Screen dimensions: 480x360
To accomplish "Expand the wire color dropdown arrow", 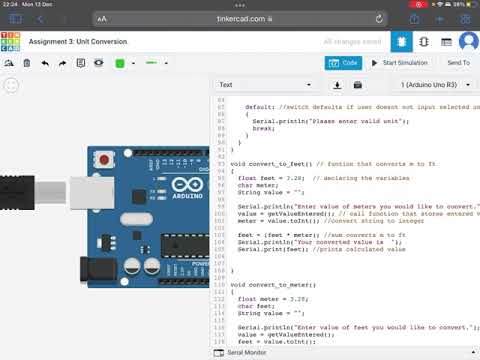I will point(134,63).
